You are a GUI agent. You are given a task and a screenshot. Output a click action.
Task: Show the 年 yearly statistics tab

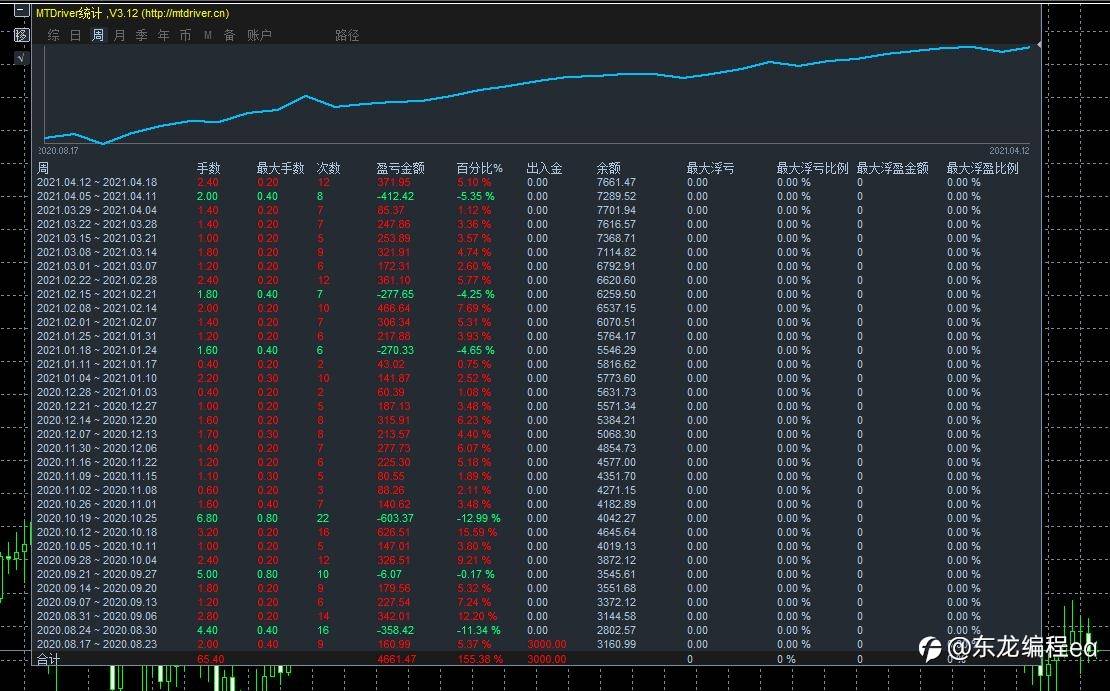pyautogui.click(x=164, y=36)
